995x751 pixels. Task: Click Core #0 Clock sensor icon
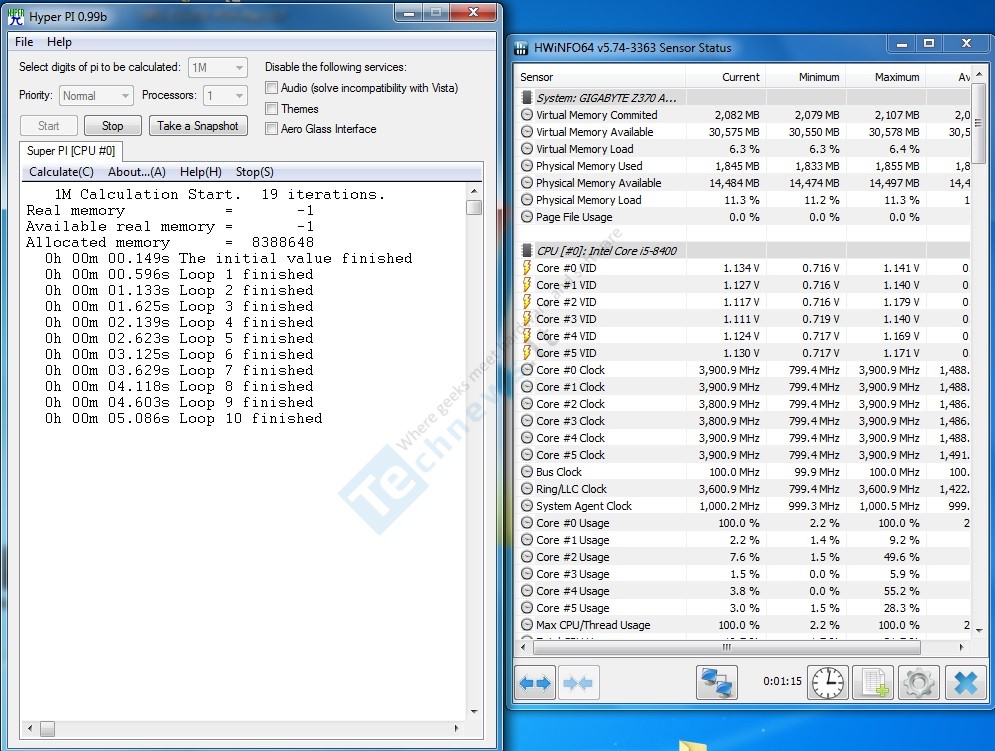point(527,369)
